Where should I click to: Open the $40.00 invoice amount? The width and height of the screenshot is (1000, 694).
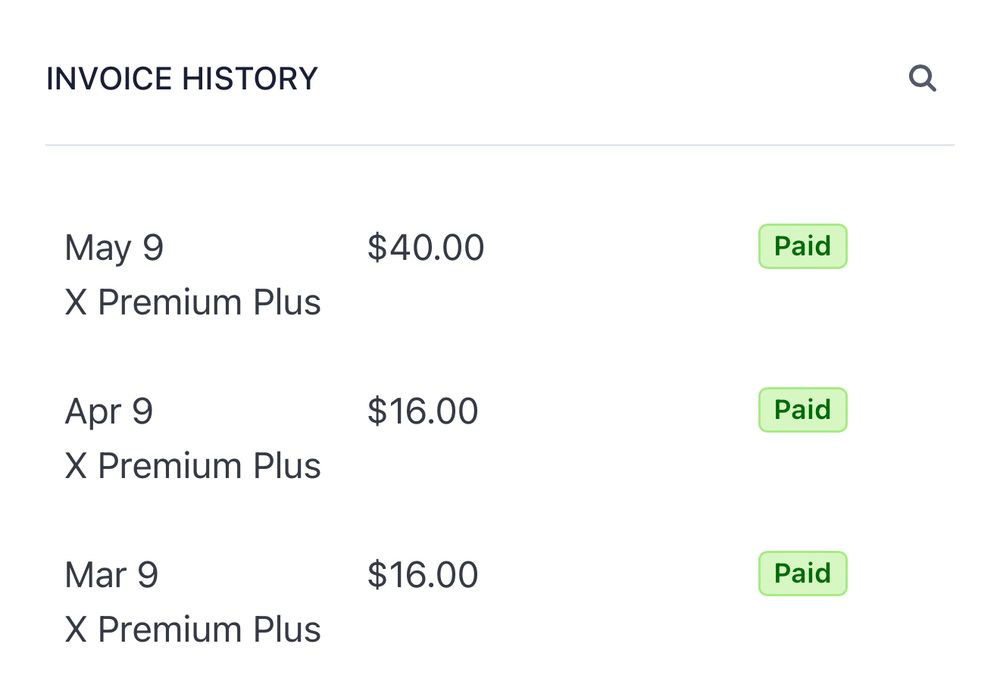(425, 247)
